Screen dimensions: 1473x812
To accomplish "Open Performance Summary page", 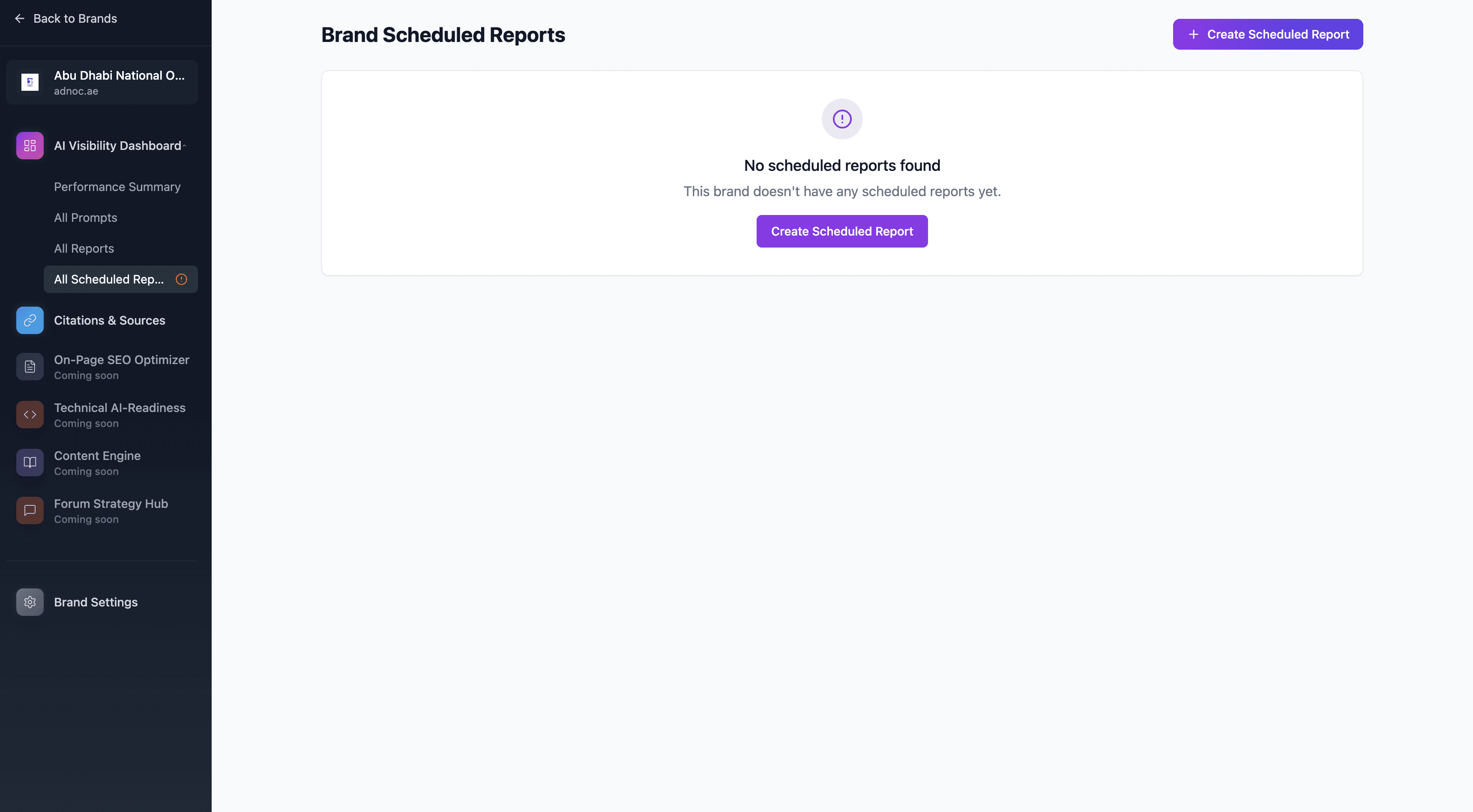I will coord(117,187).
